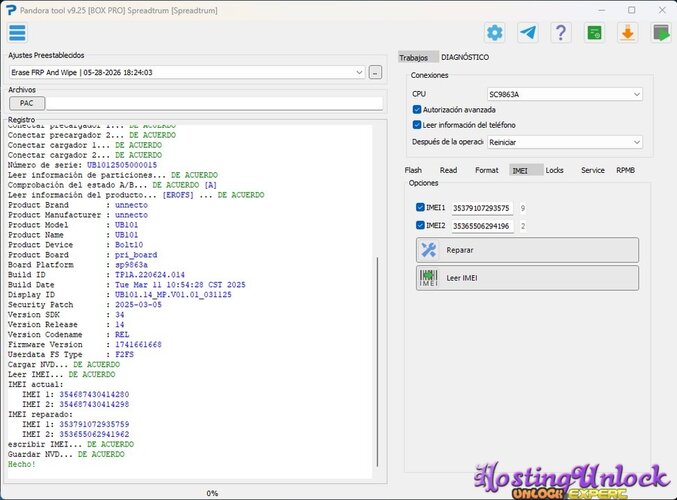Open the Read tab
The image size is (677, 500).
point(448,170)
